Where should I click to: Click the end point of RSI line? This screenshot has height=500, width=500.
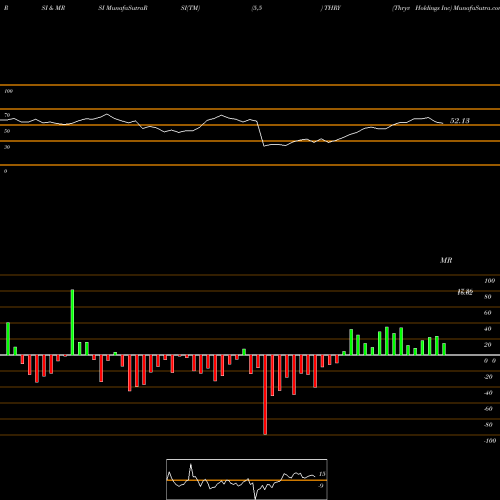pyautogui.click(x=443, y=124)
